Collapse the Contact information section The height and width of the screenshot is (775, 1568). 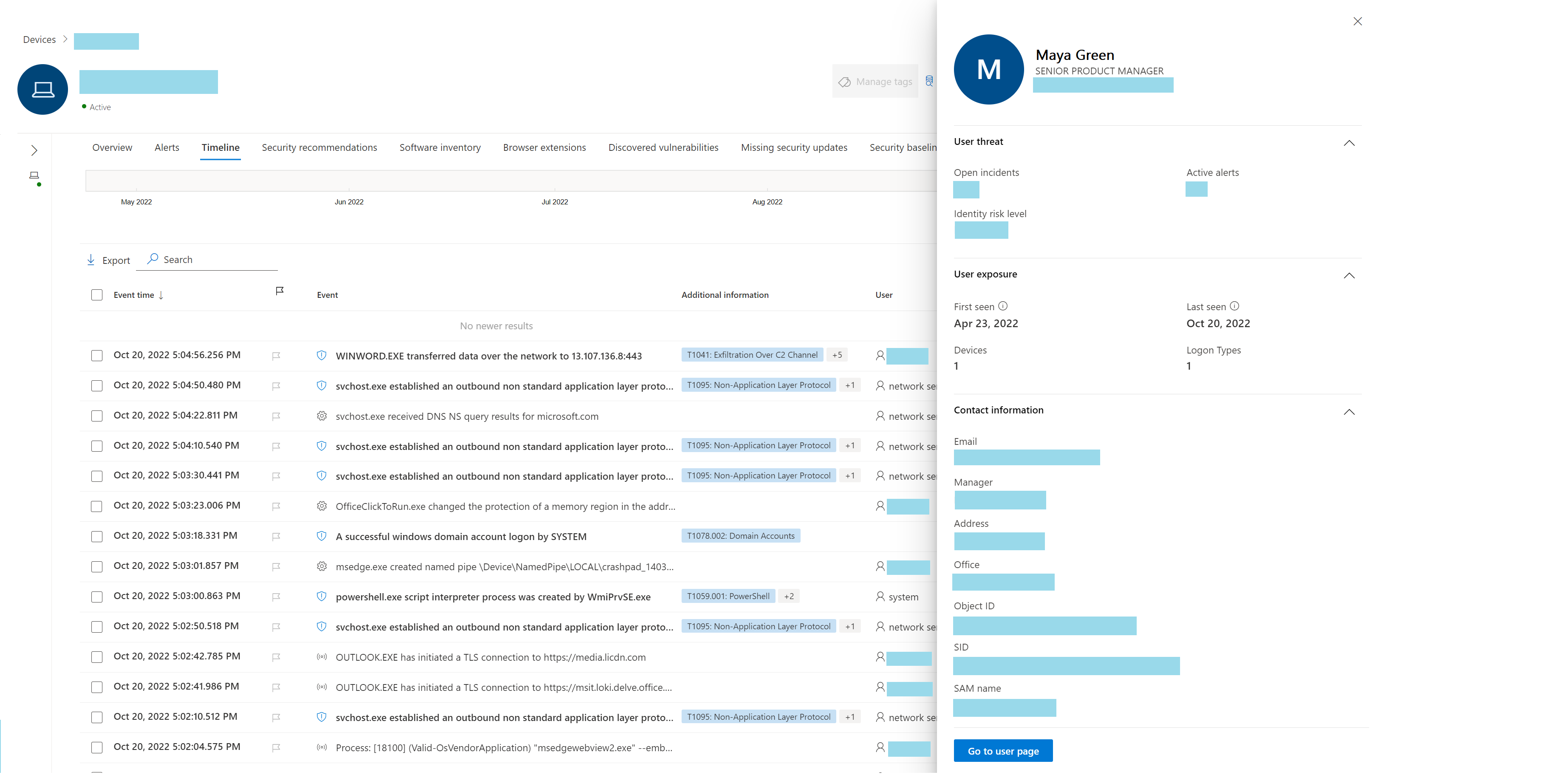(1349, 412)
